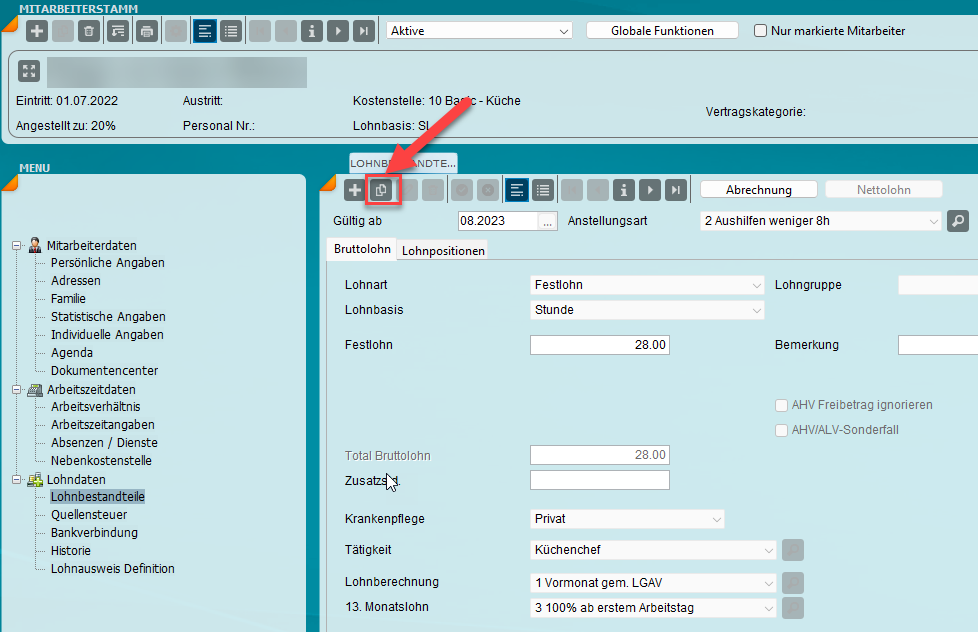978x632 pixels.
Task: Select Quellensteuer in the menu tree
Action: [88, 515]
